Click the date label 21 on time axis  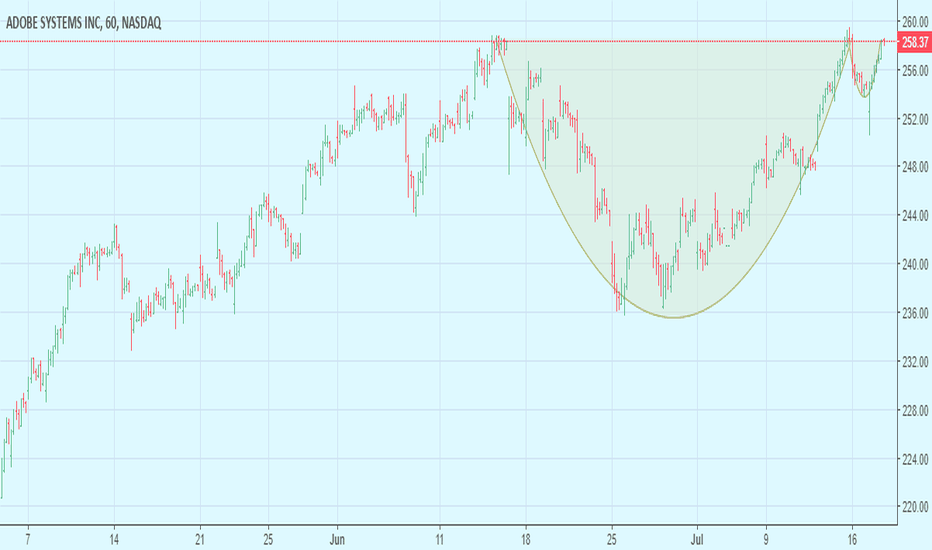pos(200,540)
